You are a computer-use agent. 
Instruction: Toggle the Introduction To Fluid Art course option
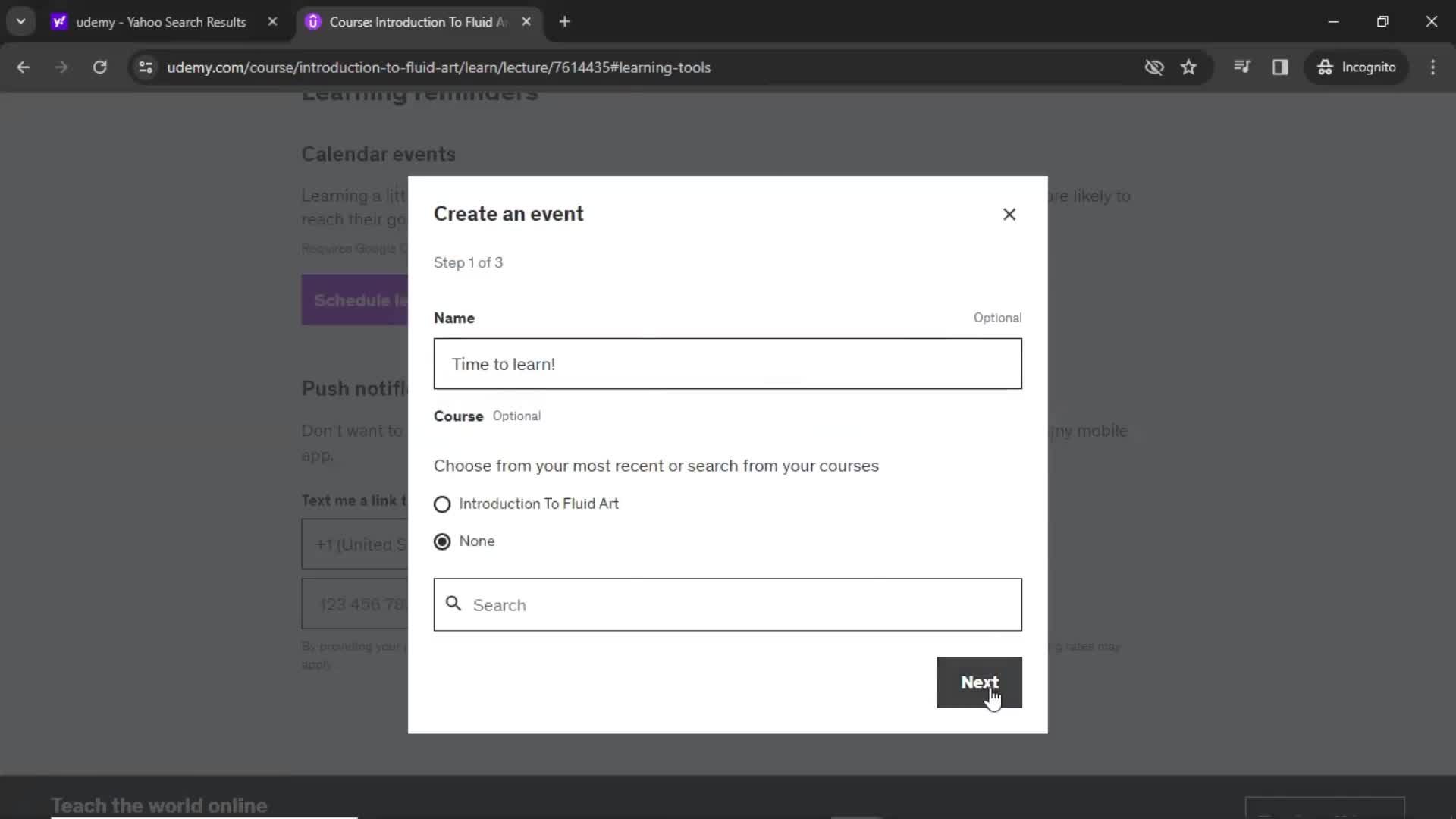pos(442,504)
